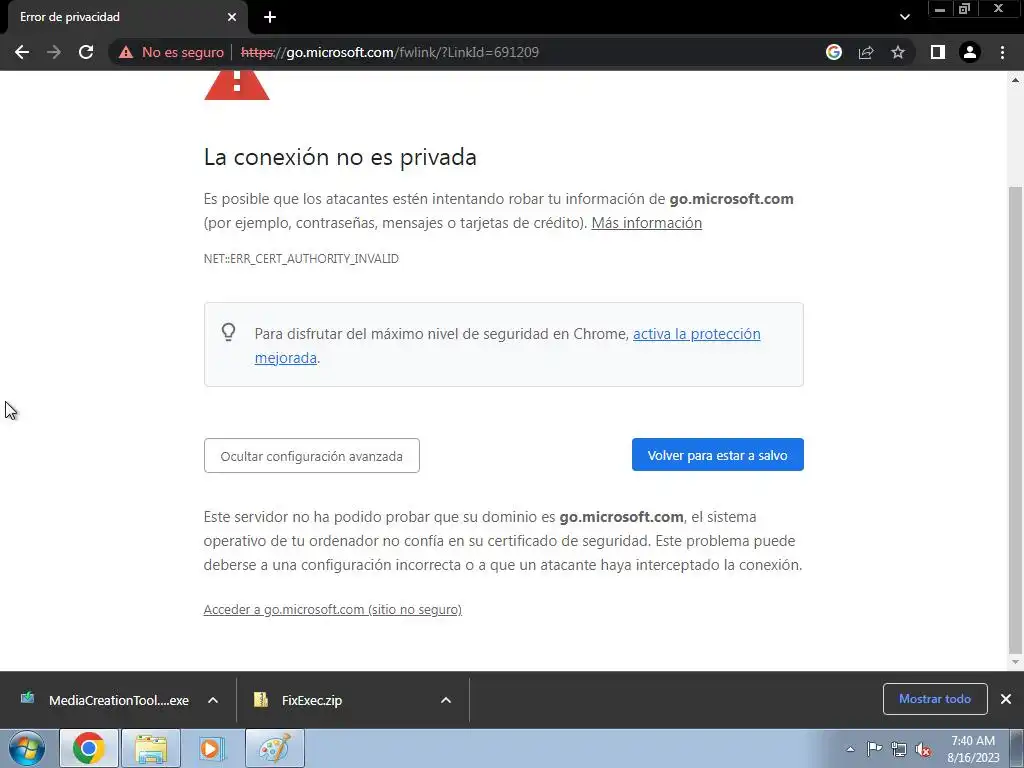
Task: Click the red warning triangle icon
Action: point(236,86)
